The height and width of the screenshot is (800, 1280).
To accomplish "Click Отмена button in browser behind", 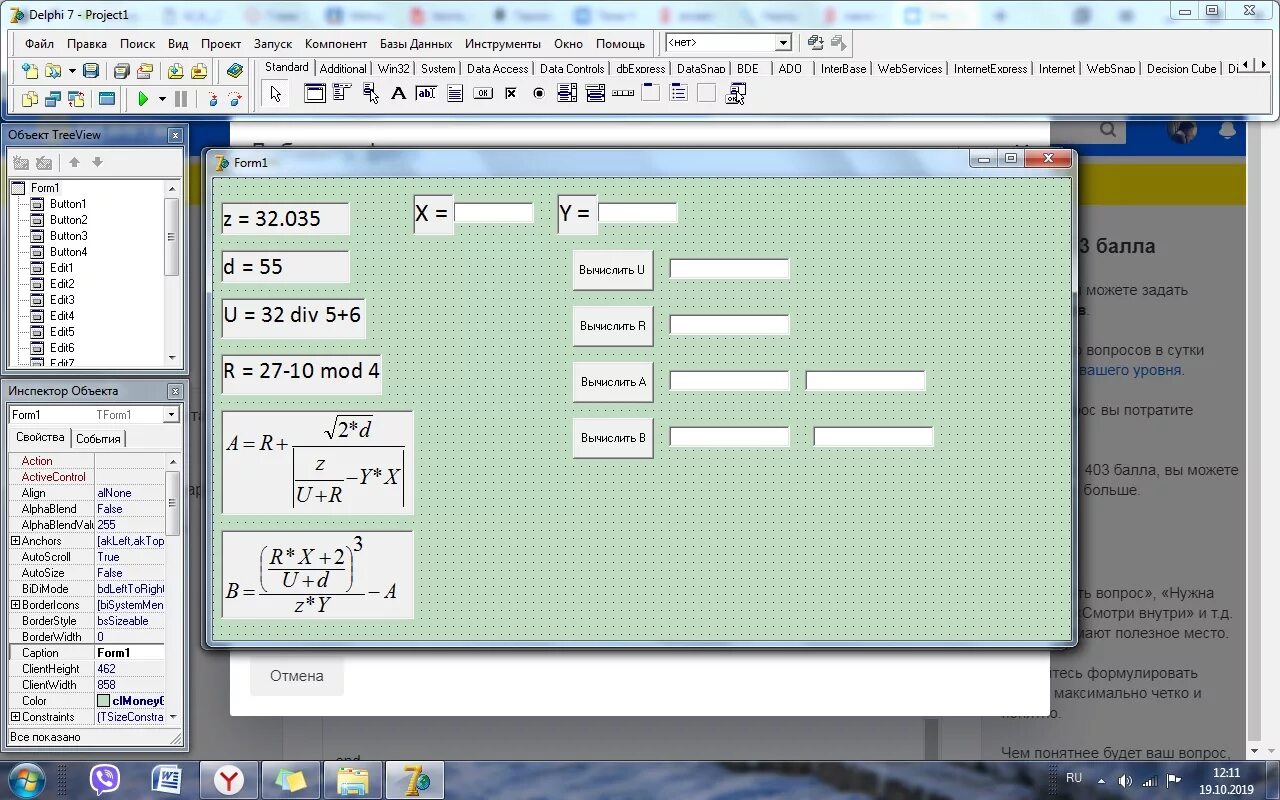I will click(x=297, y=676).
